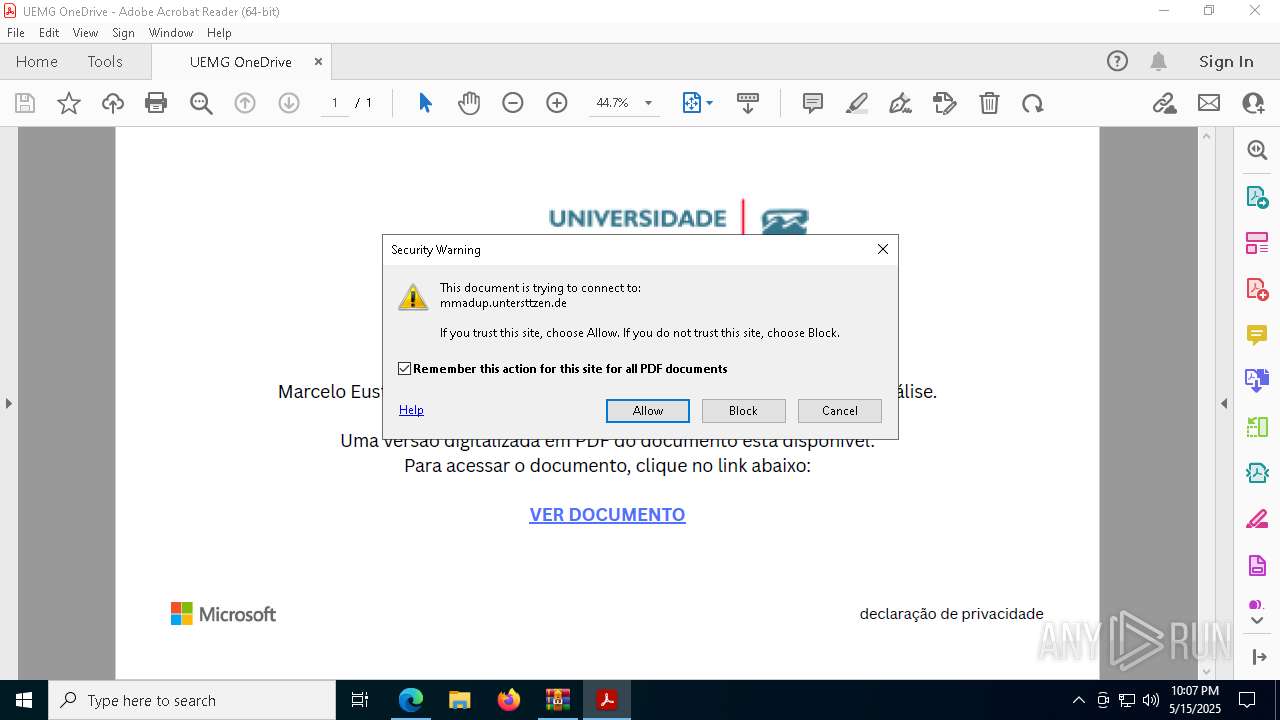
Task: Open Microsoft Edge from taskbar
Action: (411, 700)
